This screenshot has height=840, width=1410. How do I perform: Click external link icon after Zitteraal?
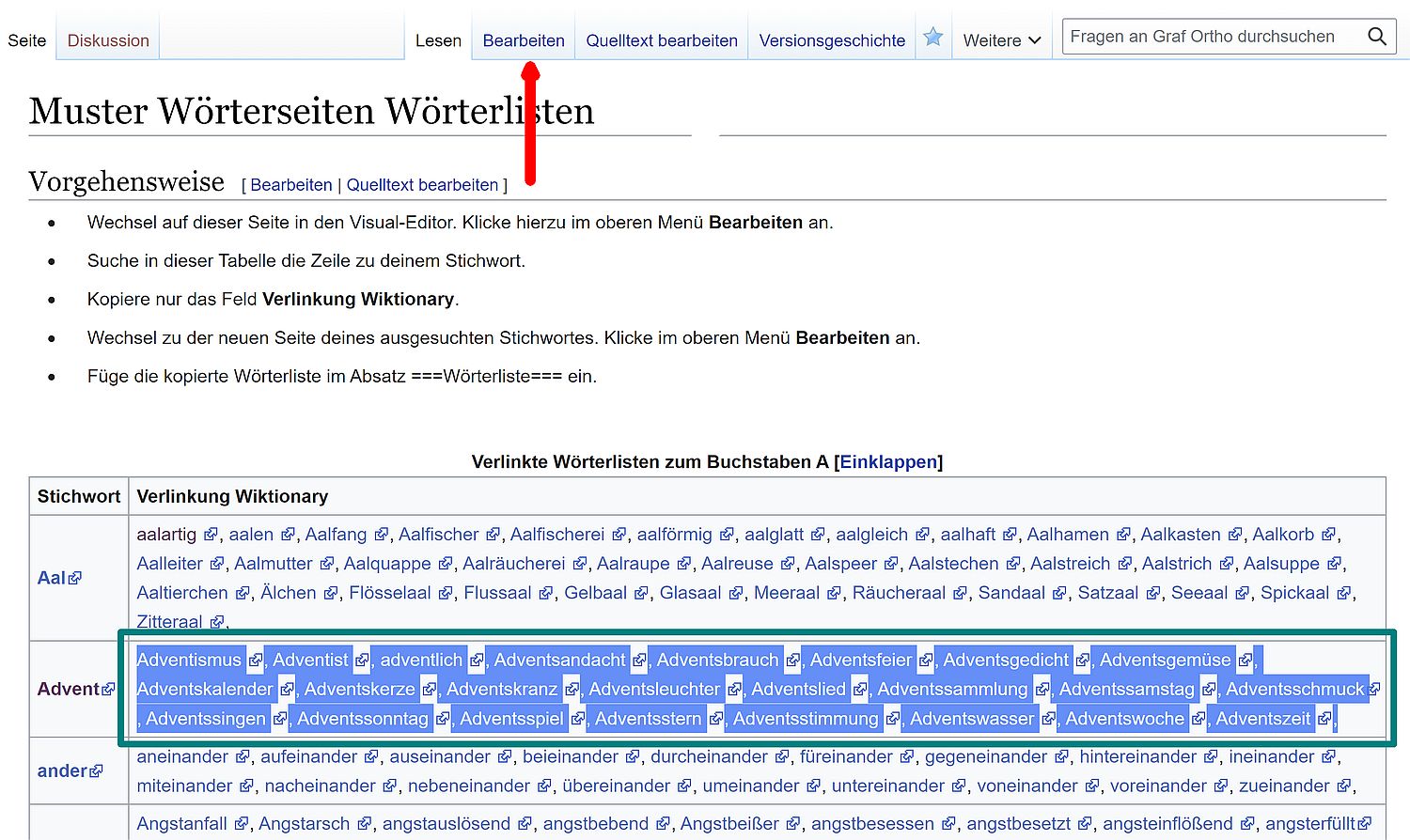217,622
